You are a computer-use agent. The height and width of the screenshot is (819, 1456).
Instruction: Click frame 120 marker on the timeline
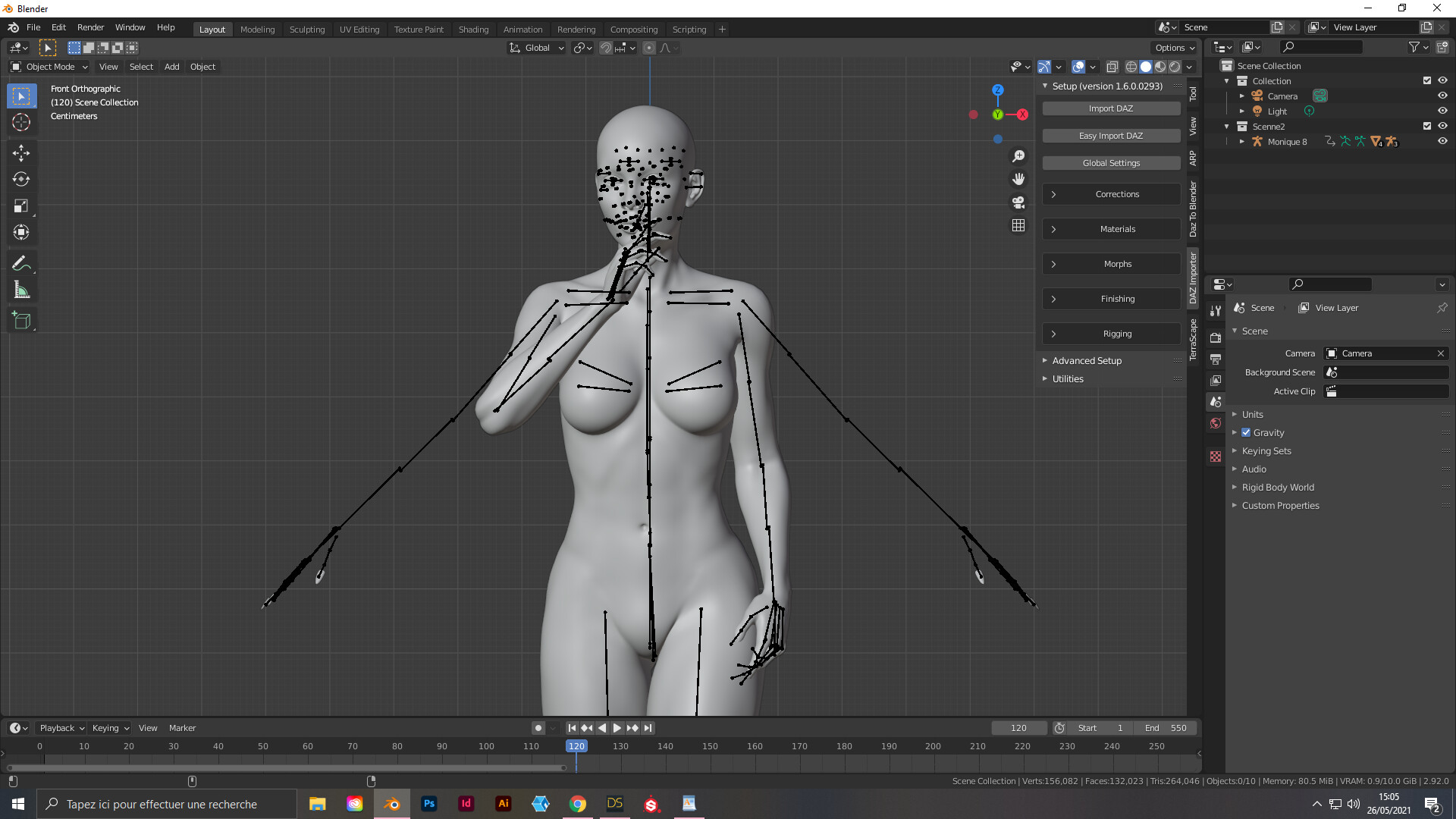click(x=576, y=746)
